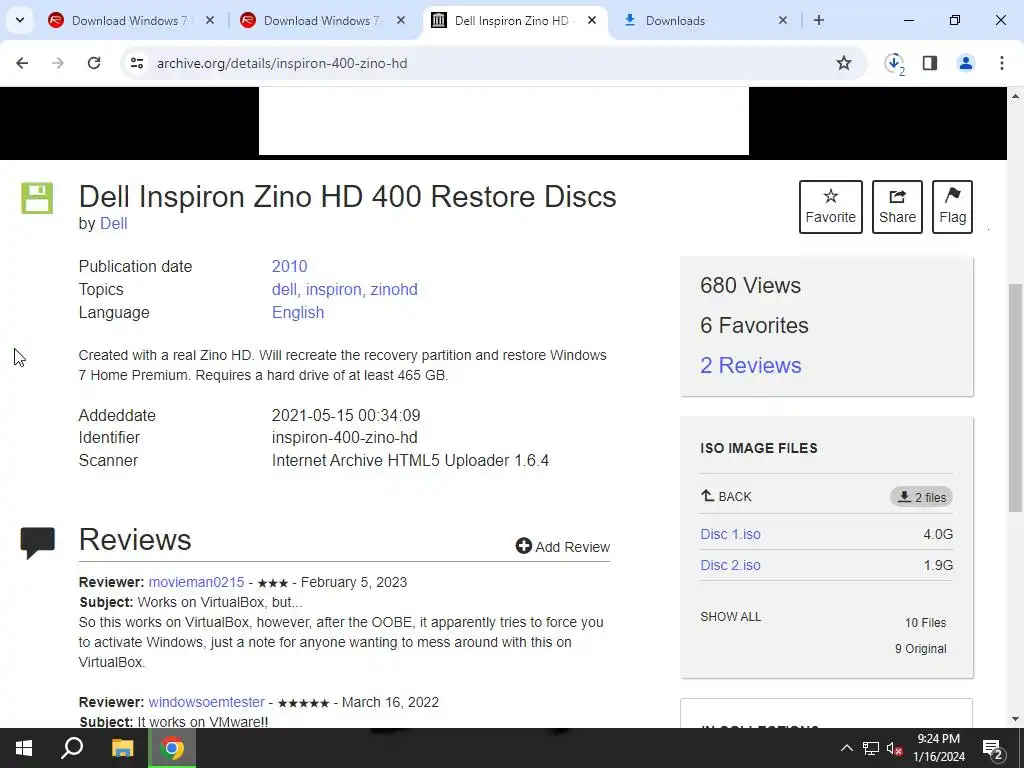Click scrollbar down arrow
Viewport: 1024px width, 768px height.
(x=1016, y=719)
